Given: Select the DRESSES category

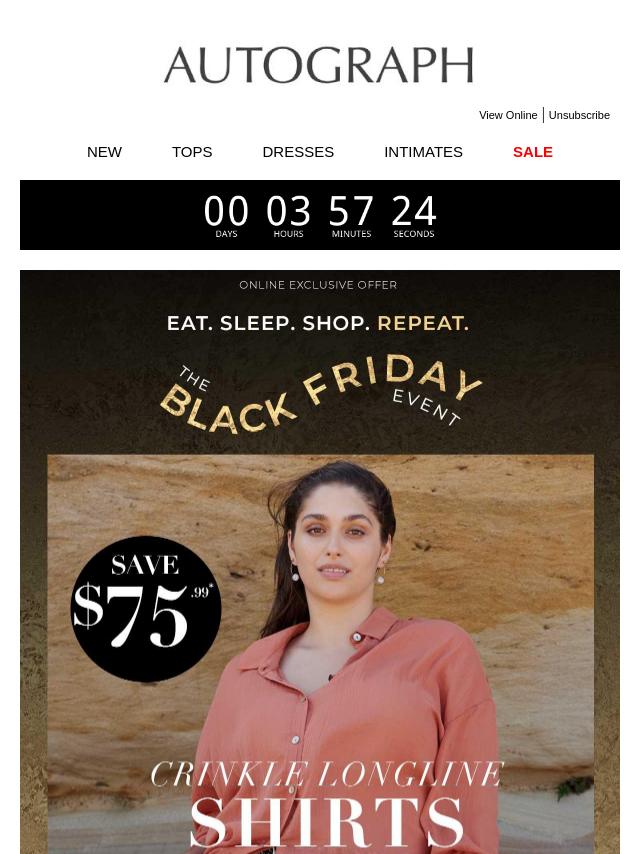Looking at the screenshot, I should [298, 152].
